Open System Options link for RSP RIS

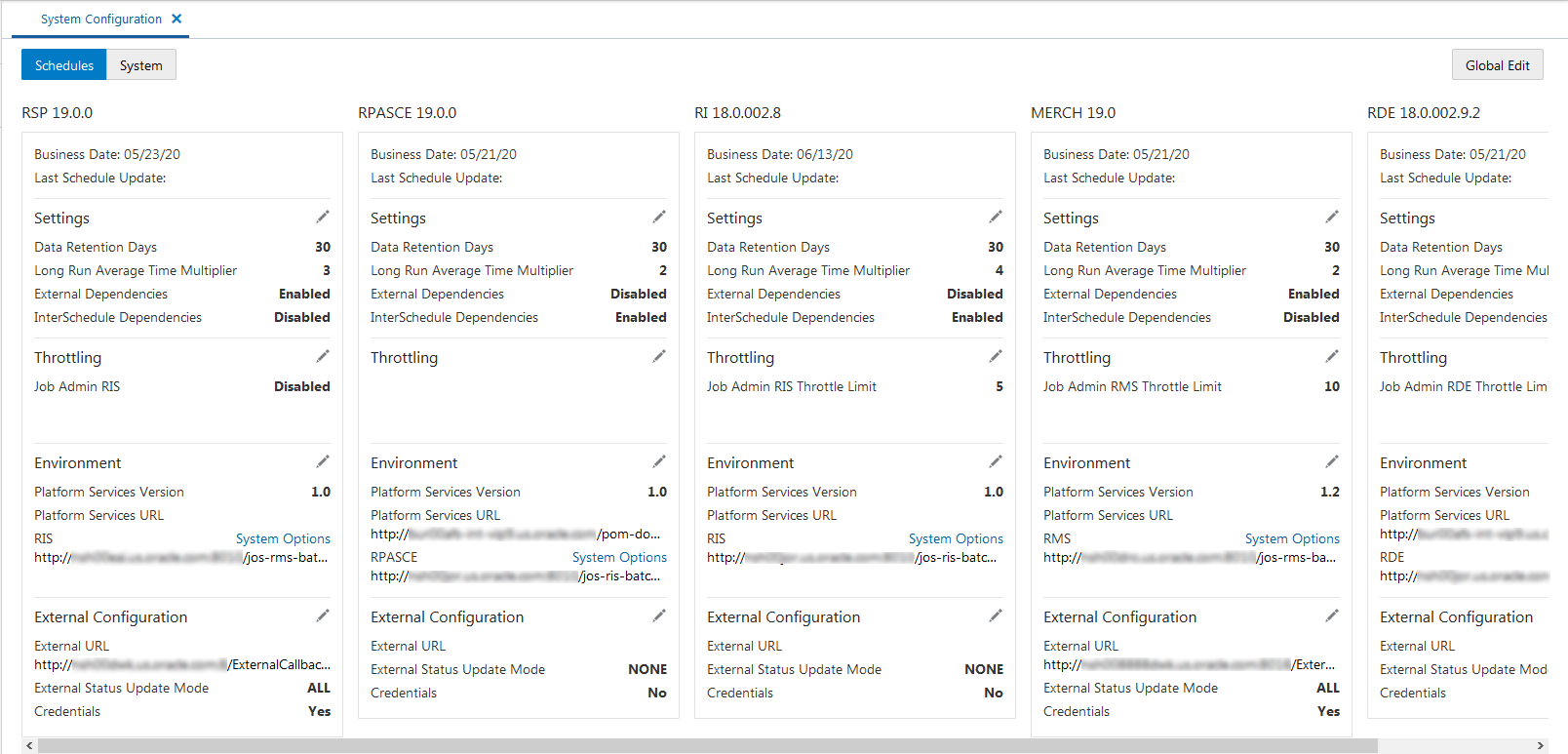283,538
